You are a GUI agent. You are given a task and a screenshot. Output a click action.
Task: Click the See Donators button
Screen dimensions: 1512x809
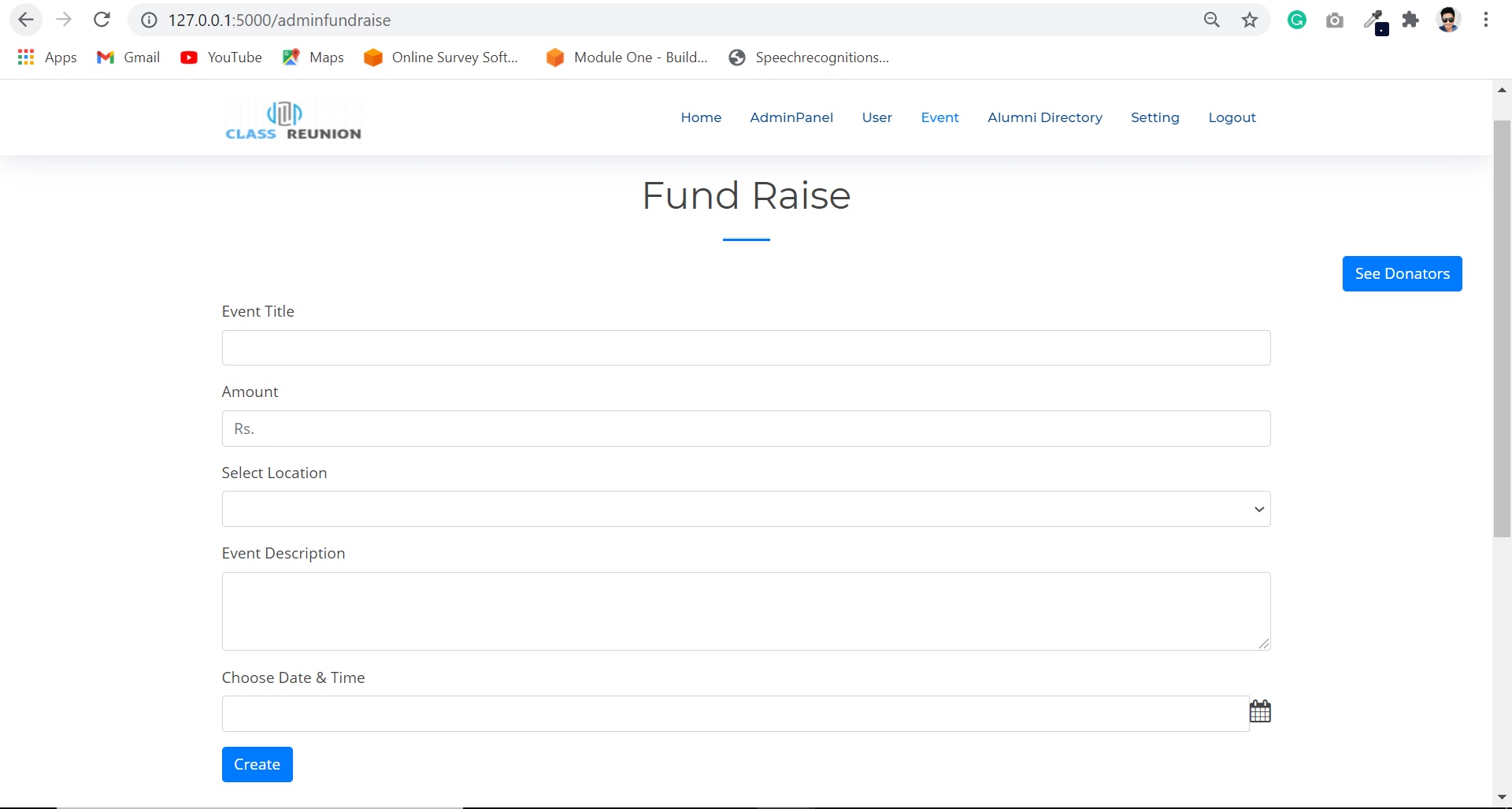point(1402,273)
